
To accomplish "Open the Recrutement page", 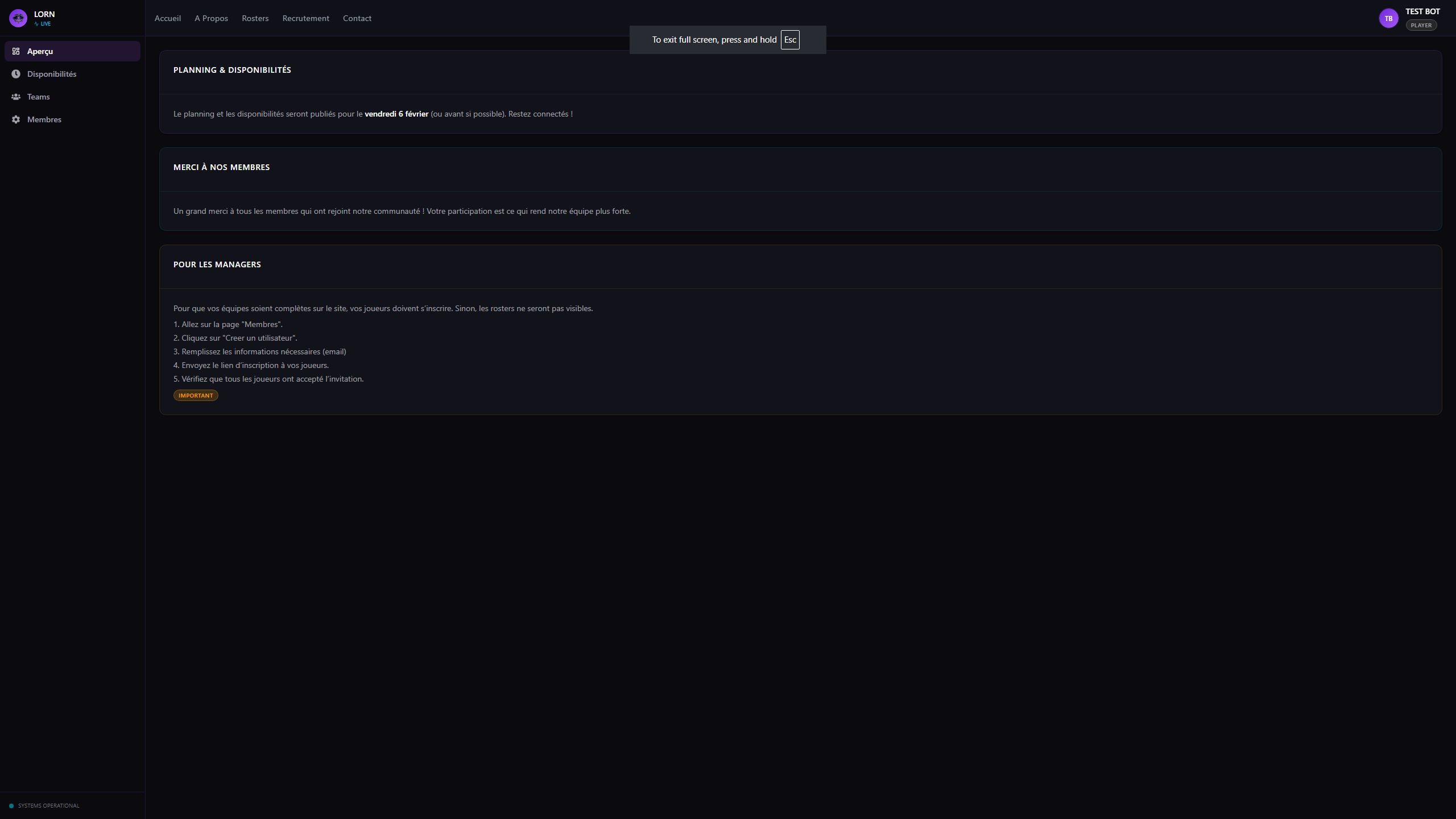I will pyautogui.click(x=305, y=18).
